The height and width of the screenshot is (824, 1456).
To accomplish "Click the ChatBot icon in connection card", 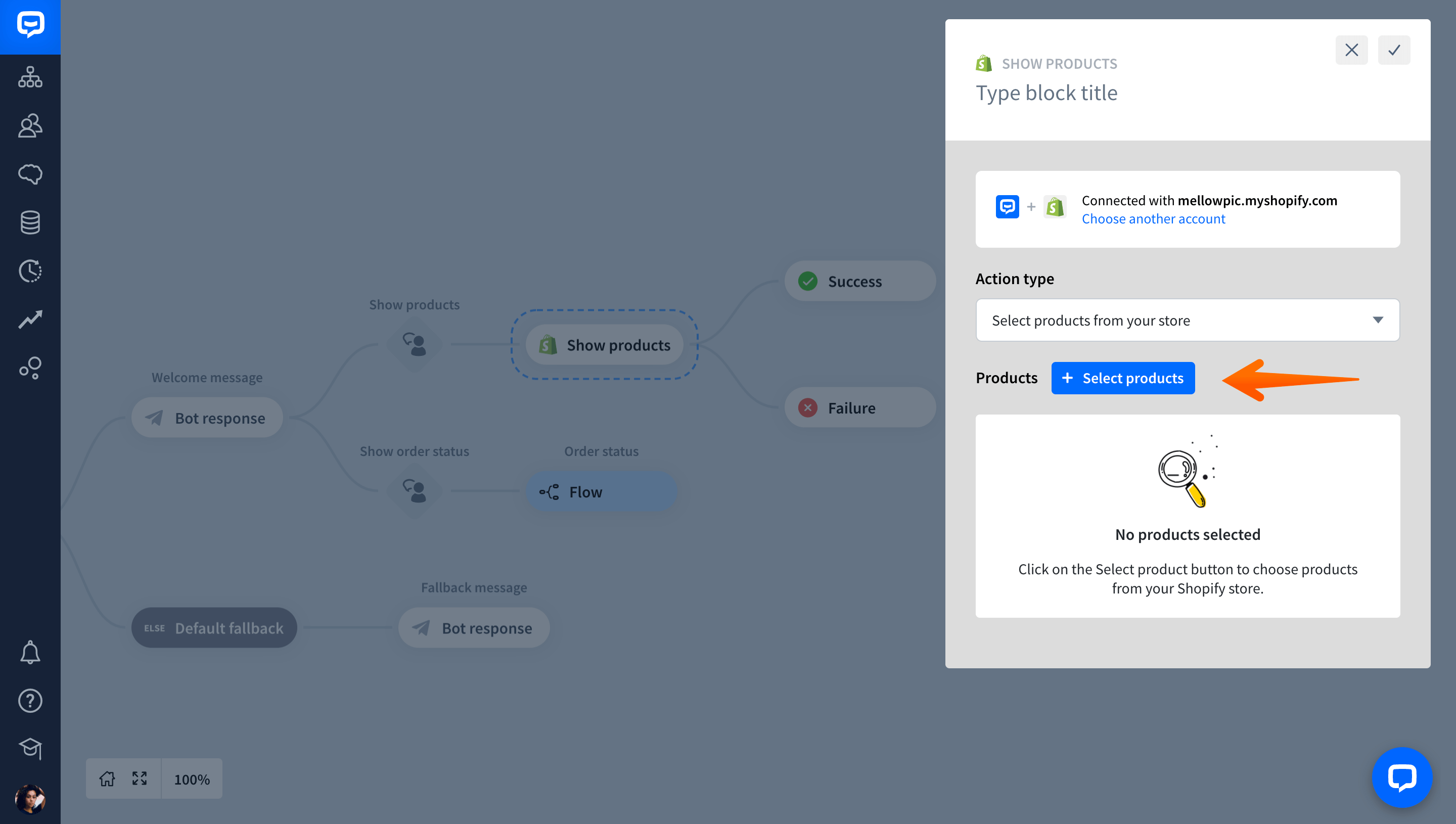I will point(1007,207).
